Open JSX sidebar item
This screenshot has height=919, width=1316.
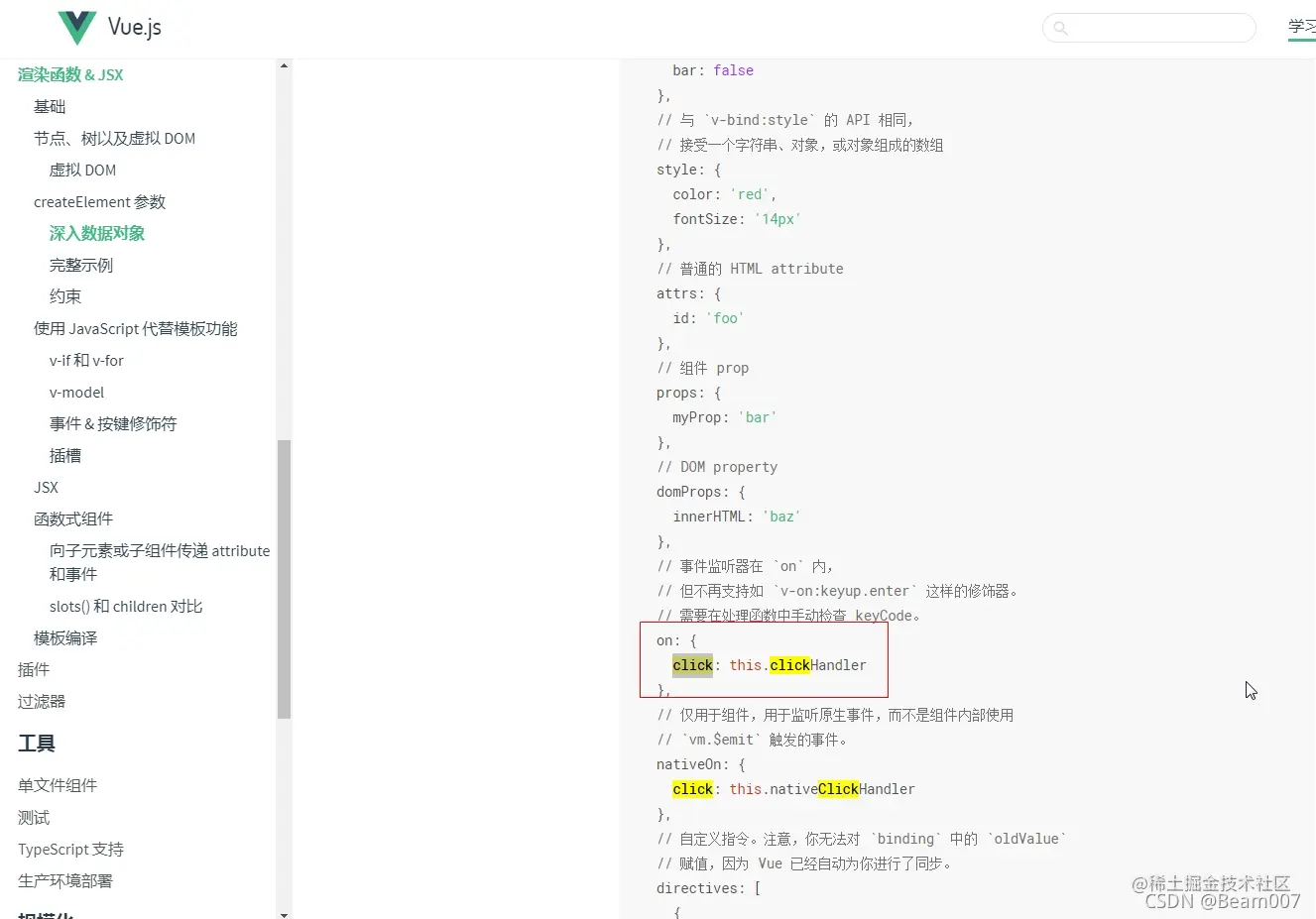click(x=46, y=487)
